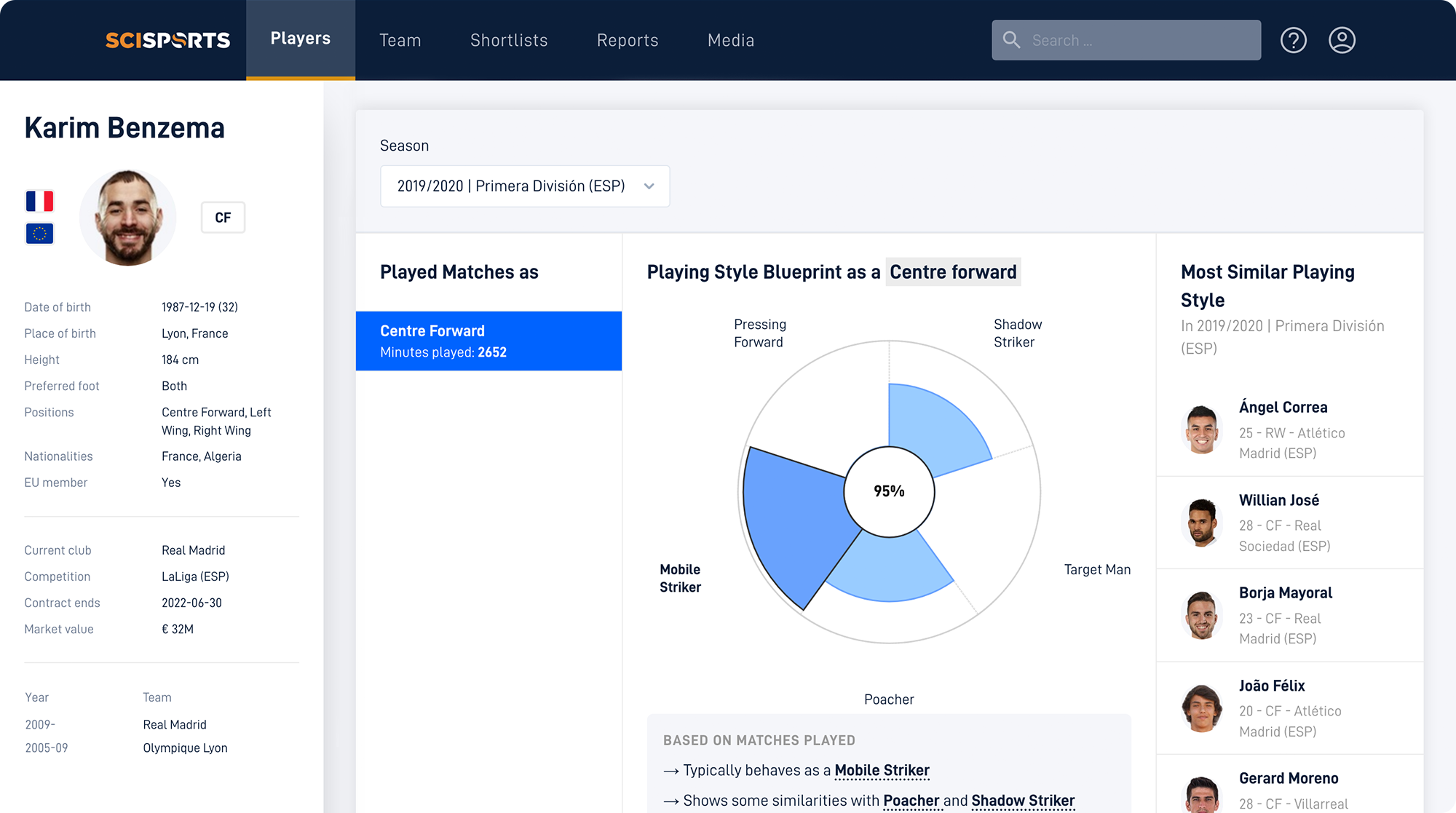Open the Season dropdown
This screenshot has height=813, width=1456.
[525, 186]
